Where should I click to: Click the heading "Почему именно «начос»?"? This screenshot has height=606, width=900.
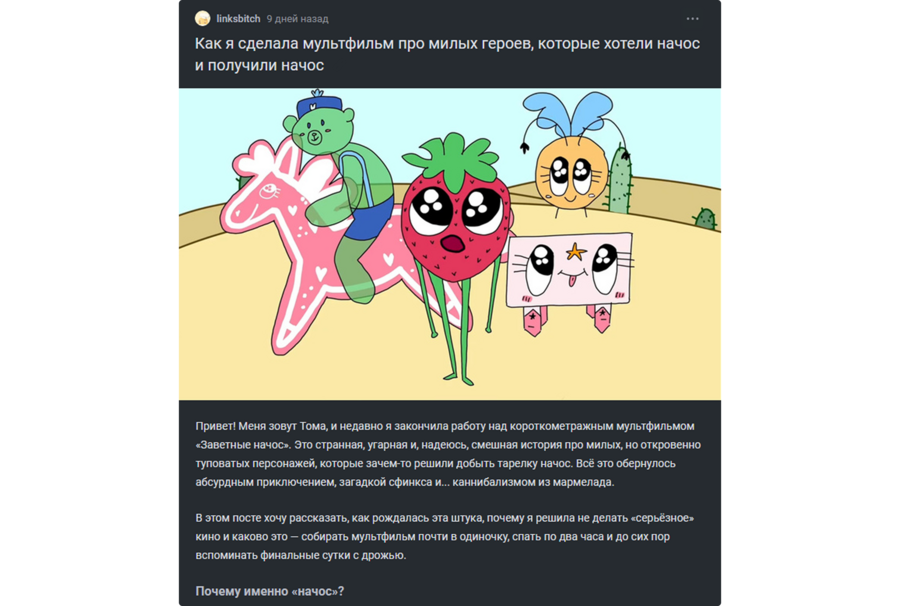pyautogui.click(x=270, y=591)
